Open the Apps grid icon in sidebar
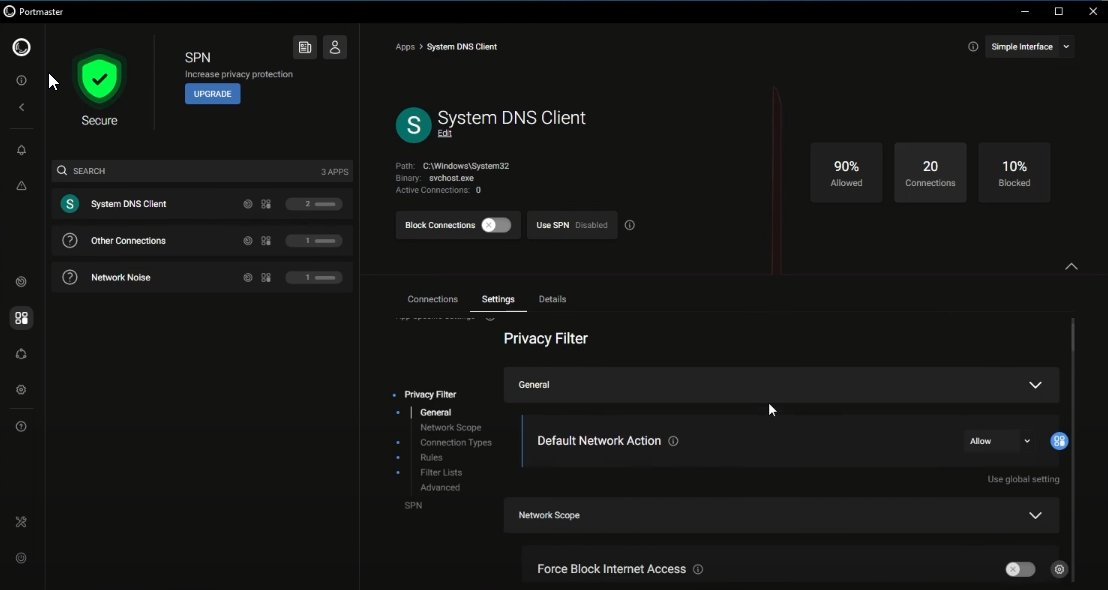The width and height of the screenshot is (1108, 590). 21,318
